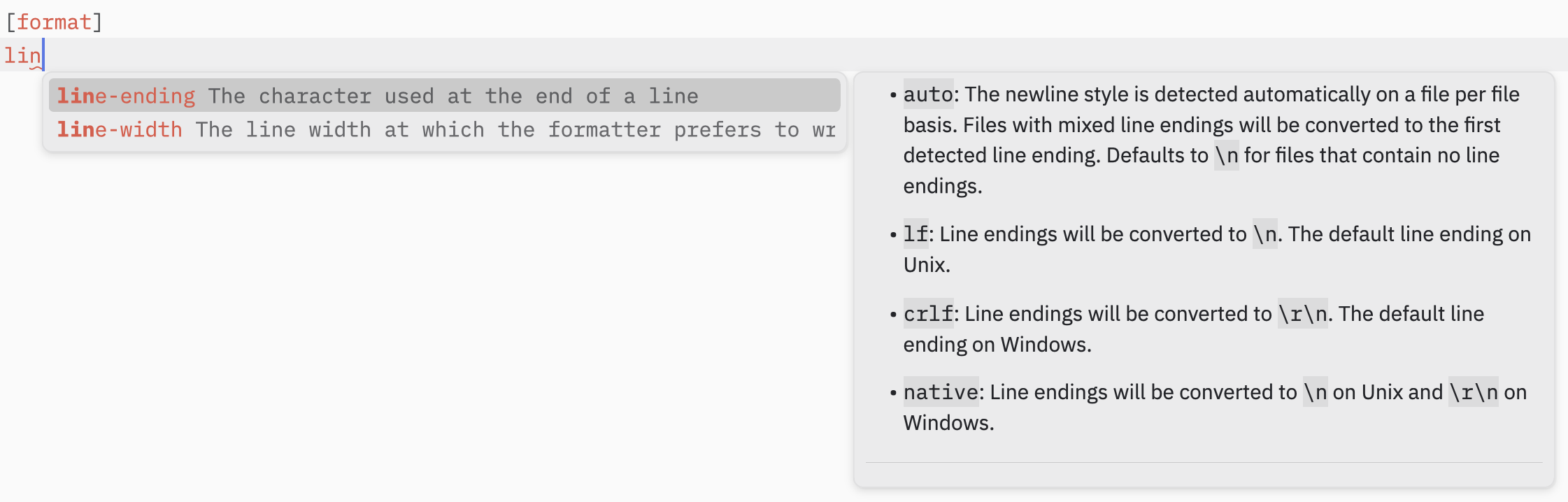1568x502 pixels.
Task: Click the \r\n code snippet in crlf entry
Action: pyautogui.click(x=1302, y=313)
